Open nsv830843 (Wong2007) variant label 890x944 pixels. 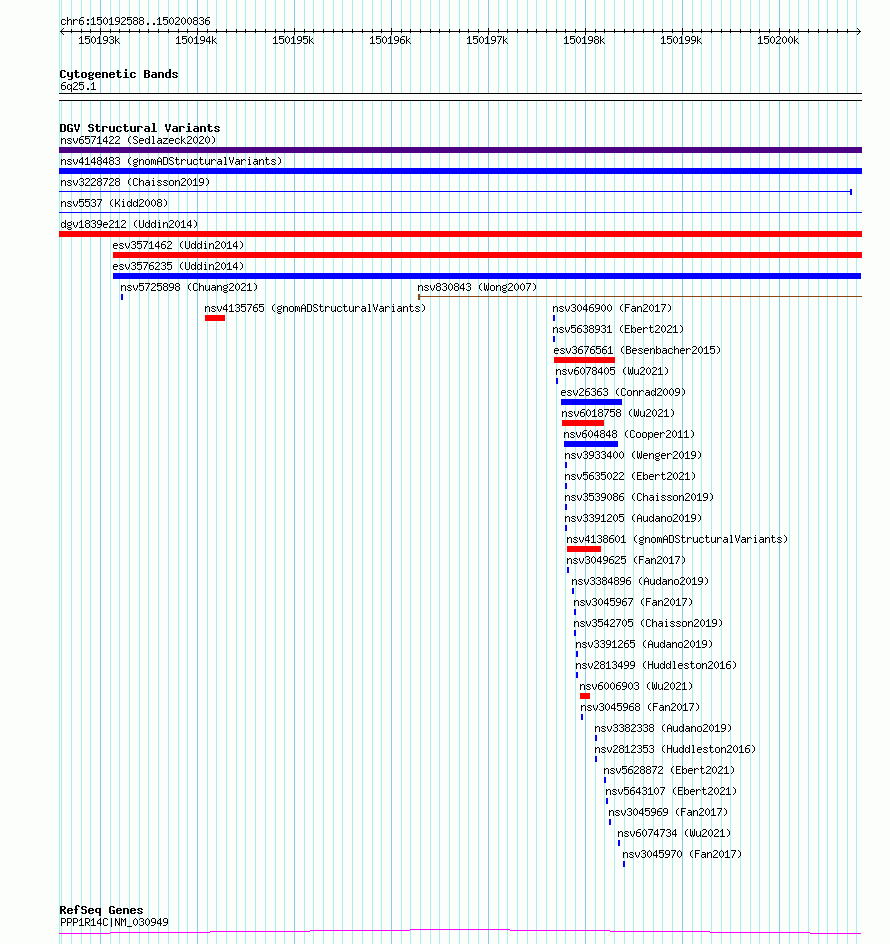pos(477,288)
